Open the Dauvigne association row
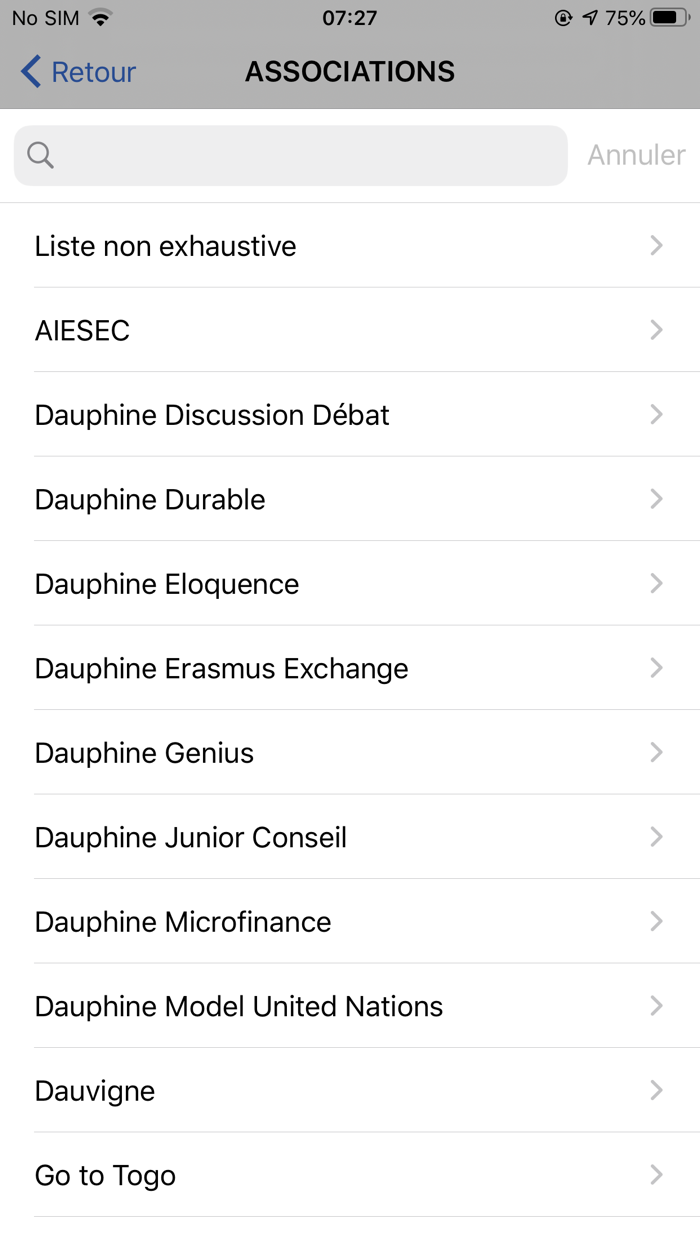Image resolution: width=700 pixels, height=1244 pixels. click(x=350, y=1090)
